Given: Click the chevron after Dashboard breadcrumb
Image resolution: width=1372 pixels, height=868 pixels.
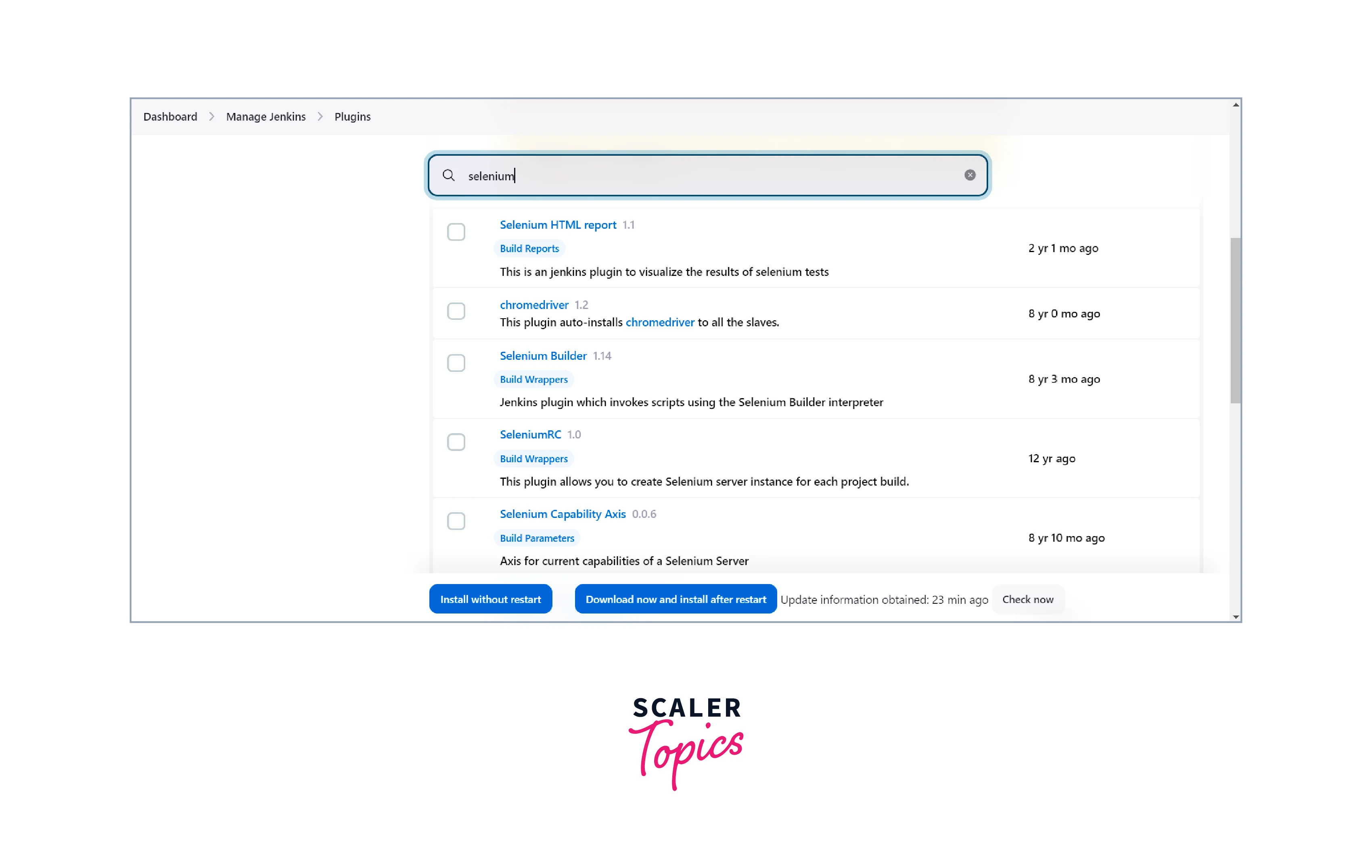Looking at the screenshot, I should [x=211, y=117].
